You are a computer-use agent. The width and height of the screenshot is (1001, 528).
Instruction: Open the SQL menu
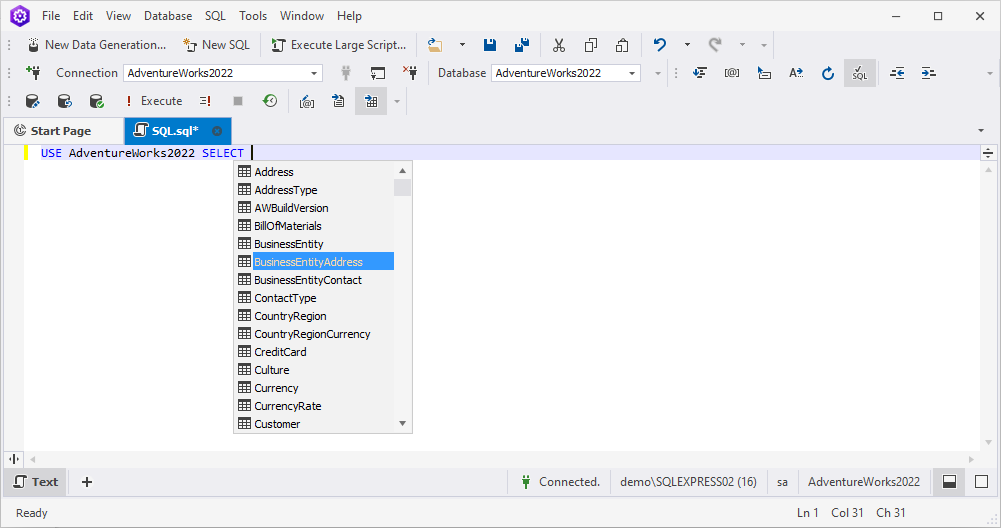215,16
